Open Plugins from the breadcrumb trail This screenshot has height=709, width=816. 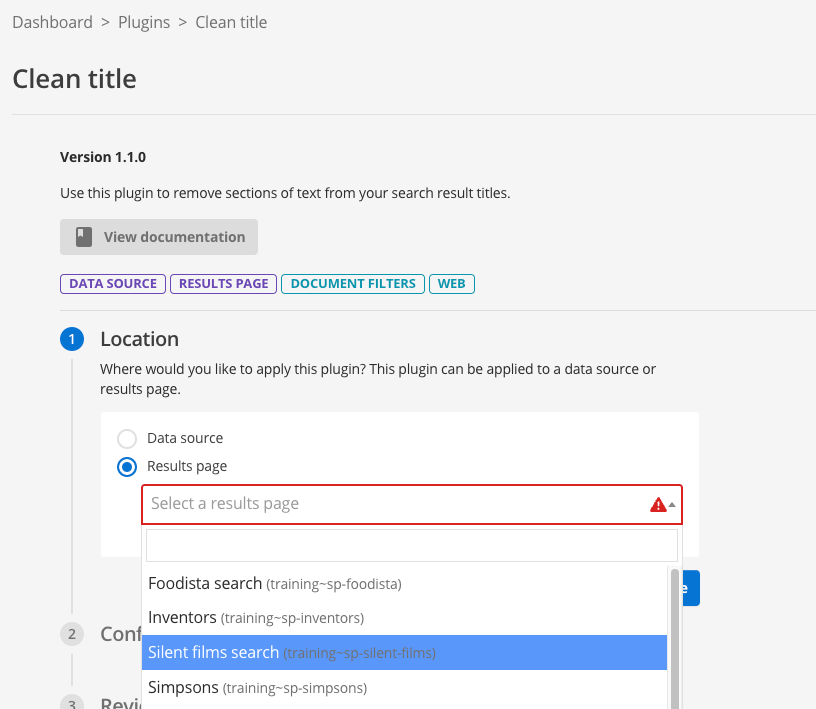[x=143, y=21]
